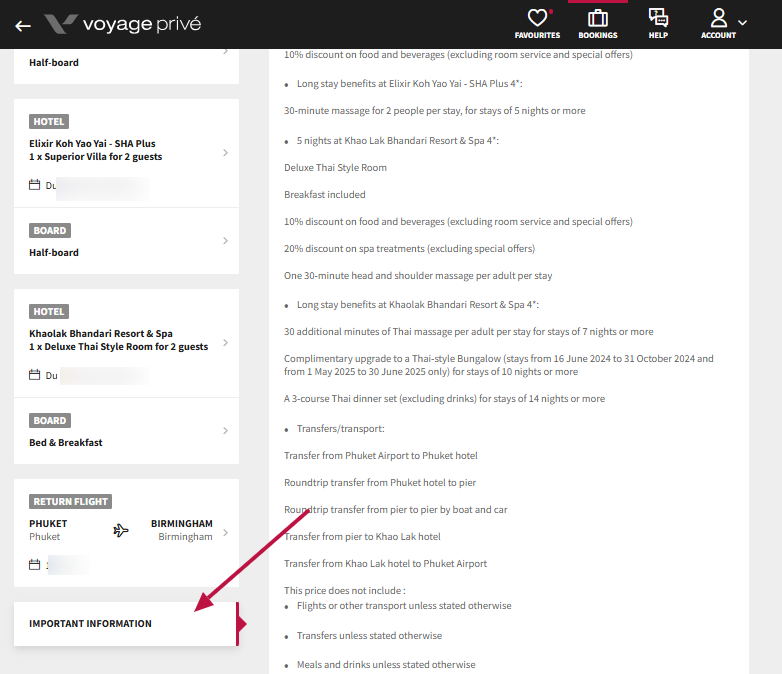Open the Important Information section
Viewport: 782px width, 674px height.
126,624
